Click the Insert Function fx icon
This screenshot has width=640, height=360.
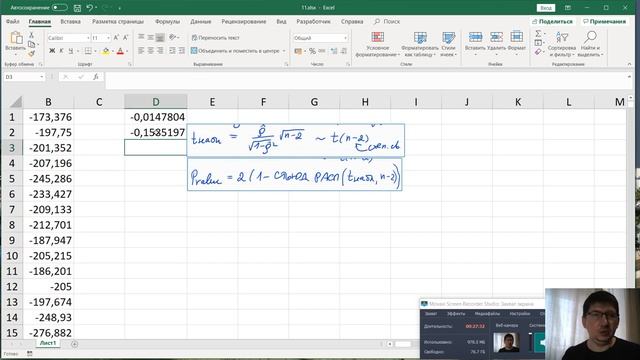pyautogui.click(x=96, y=77)
